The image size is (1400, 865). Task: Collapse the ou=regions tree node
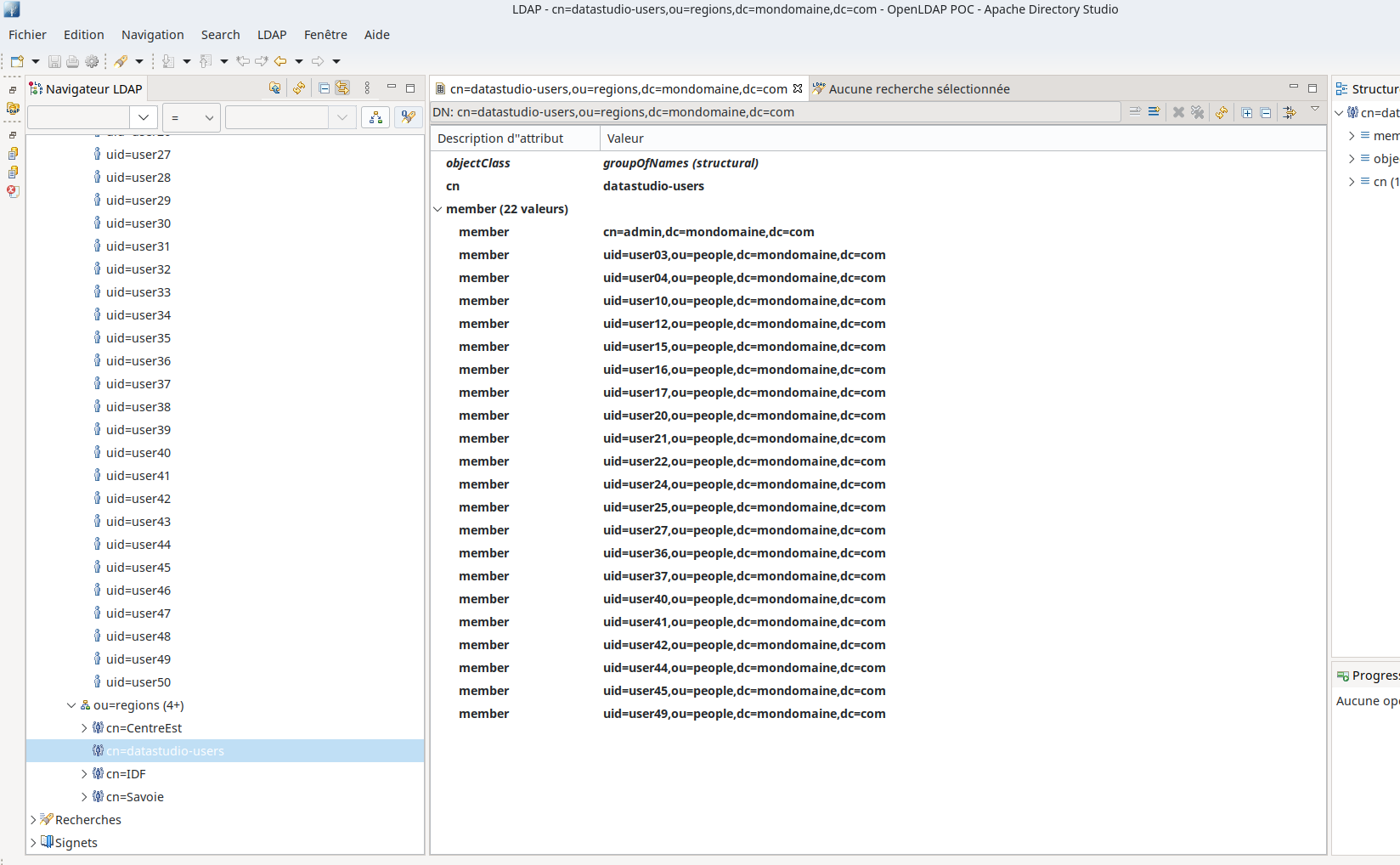[x=71, y=705]
